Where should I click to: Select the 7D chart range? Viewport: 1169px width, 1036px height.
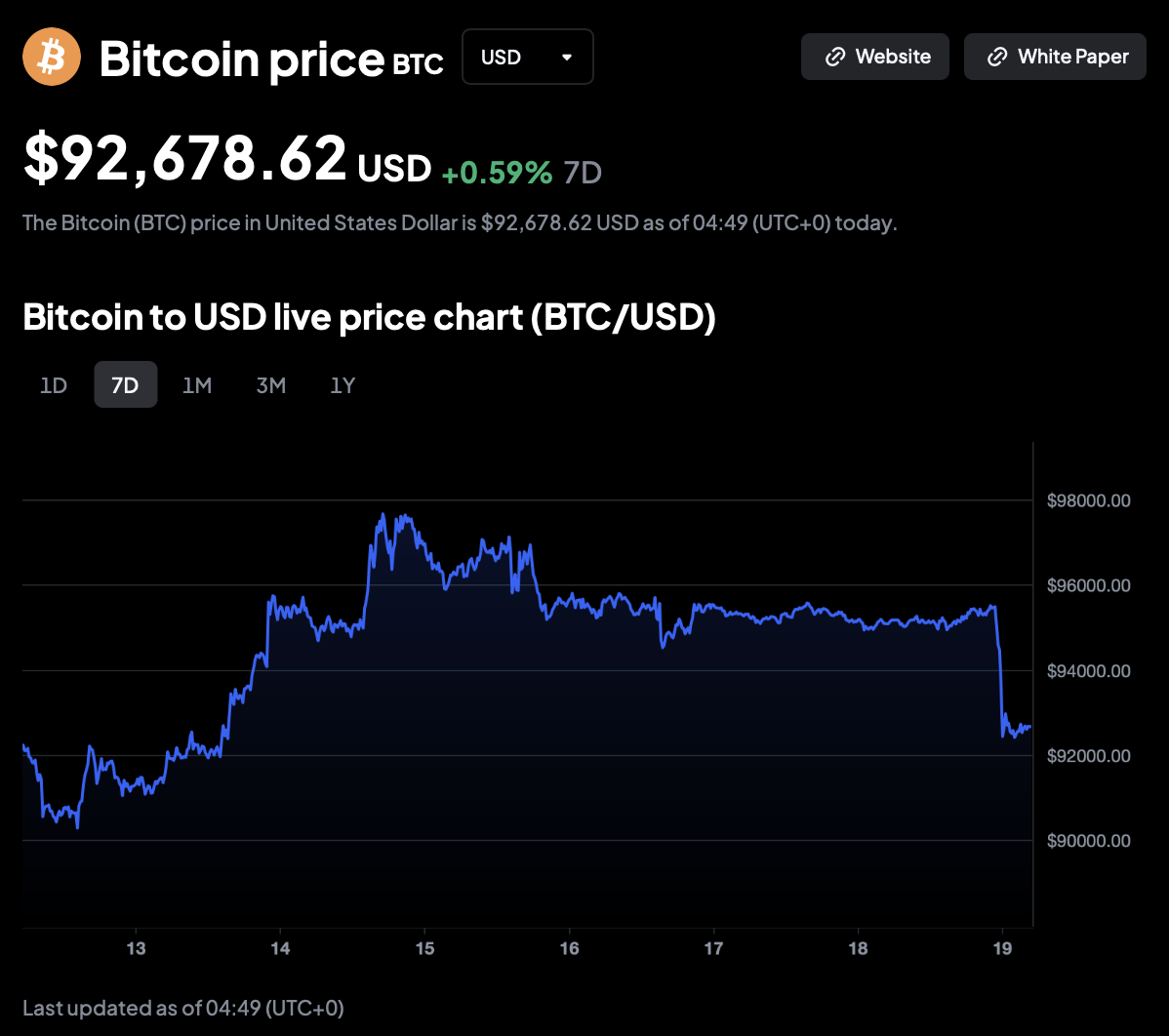125,385
